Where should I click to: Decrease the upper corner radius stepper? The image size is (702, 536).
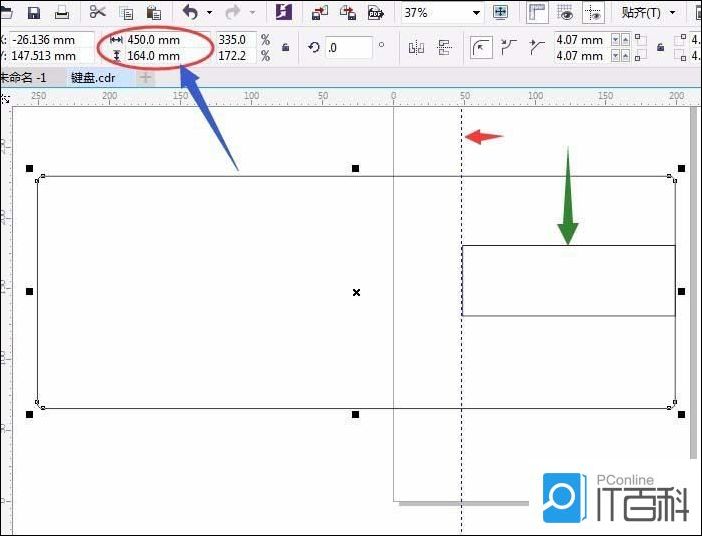[x=616, y=40]
